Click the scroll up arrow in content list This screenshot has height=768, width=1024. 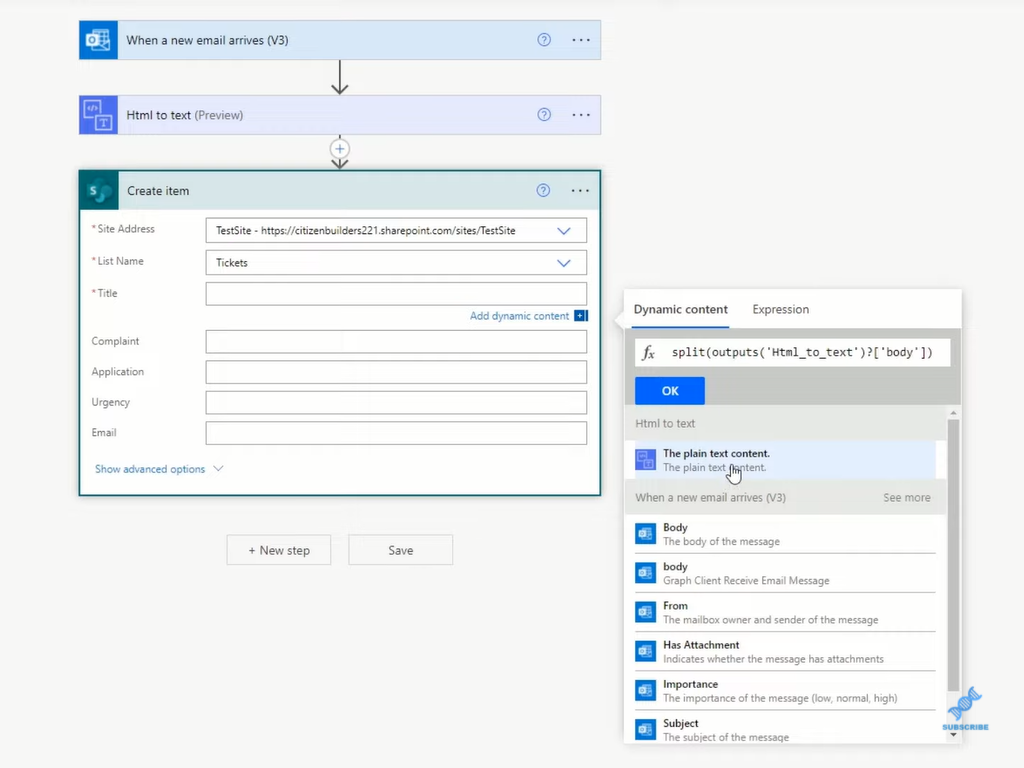coord(953,413)
